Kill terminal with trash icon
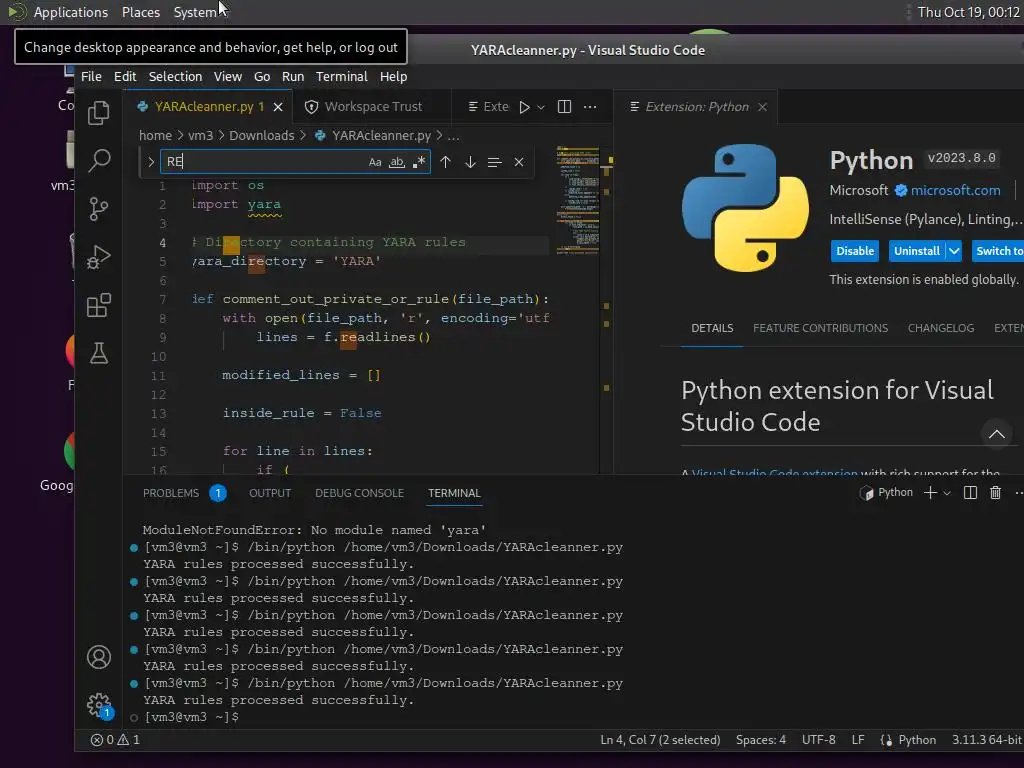Viewport: 1024px width, 768px height. [x=995, y=493]
